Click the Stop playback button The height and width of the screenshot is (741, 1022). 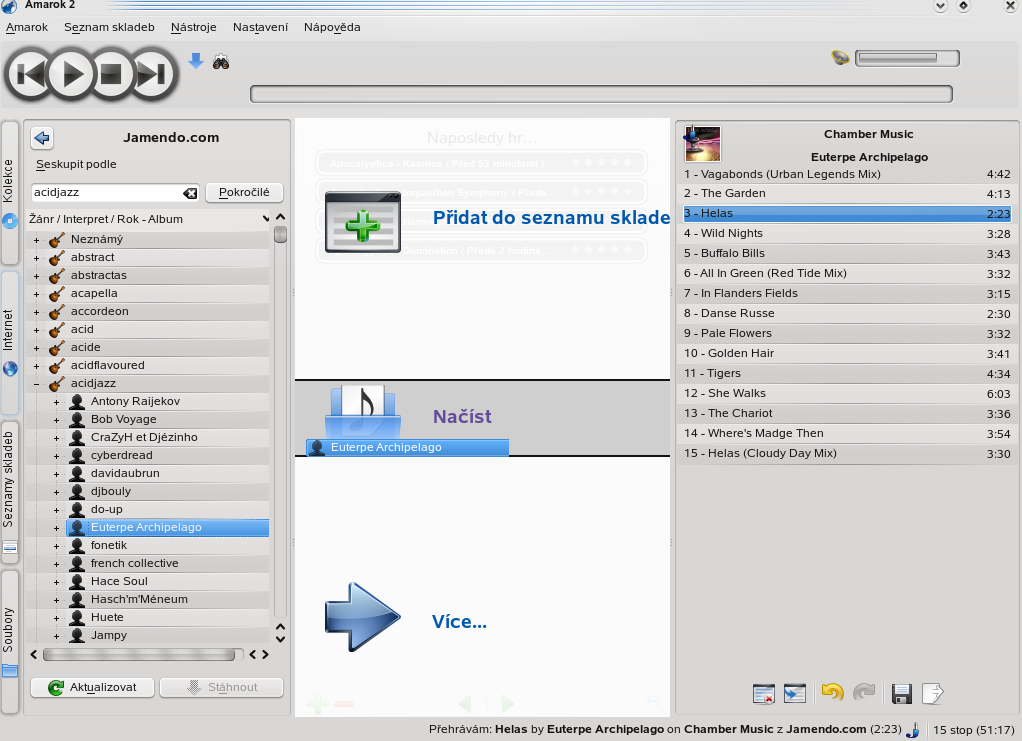[109, 74]
